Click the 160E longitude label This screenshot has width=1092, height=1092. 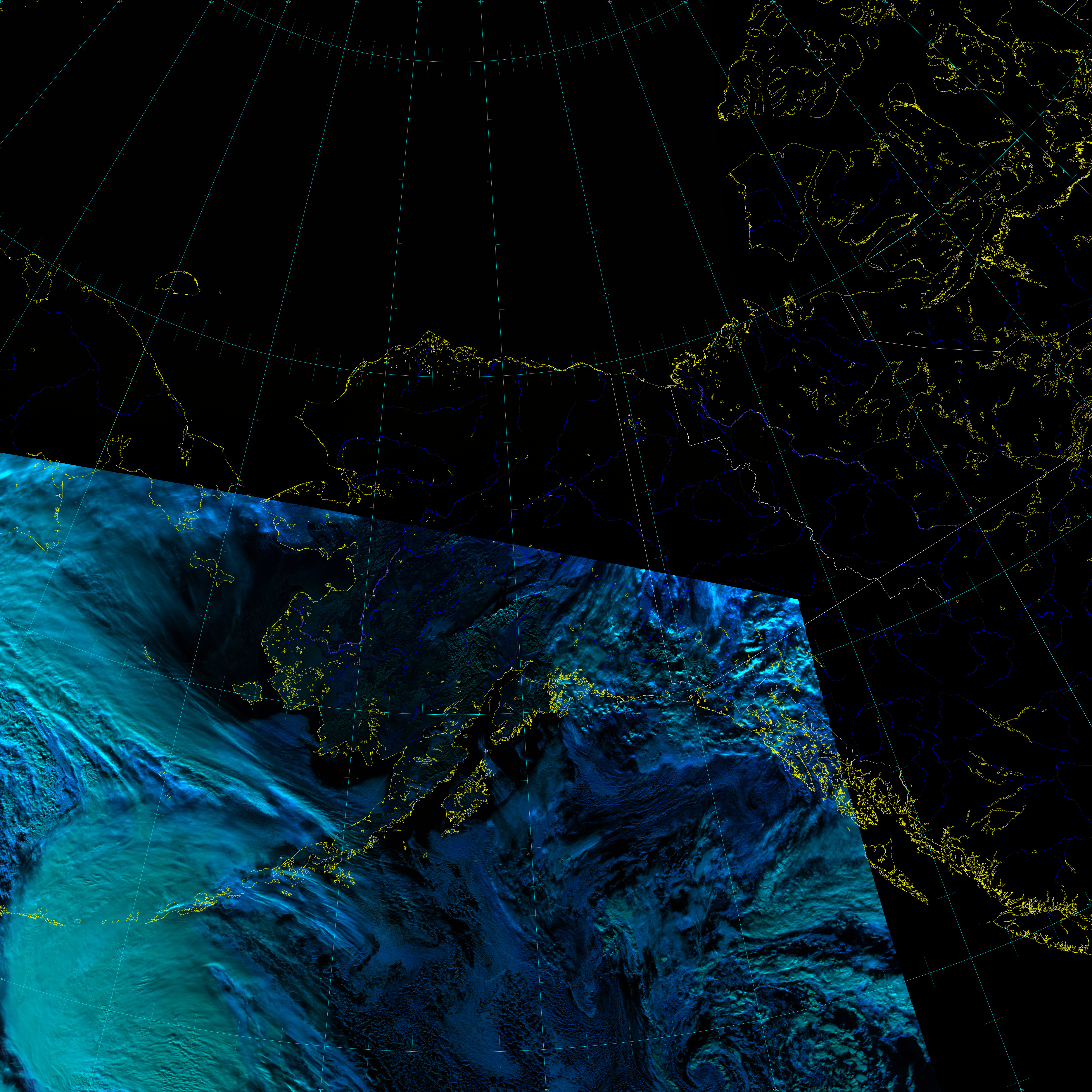point(119,2)
